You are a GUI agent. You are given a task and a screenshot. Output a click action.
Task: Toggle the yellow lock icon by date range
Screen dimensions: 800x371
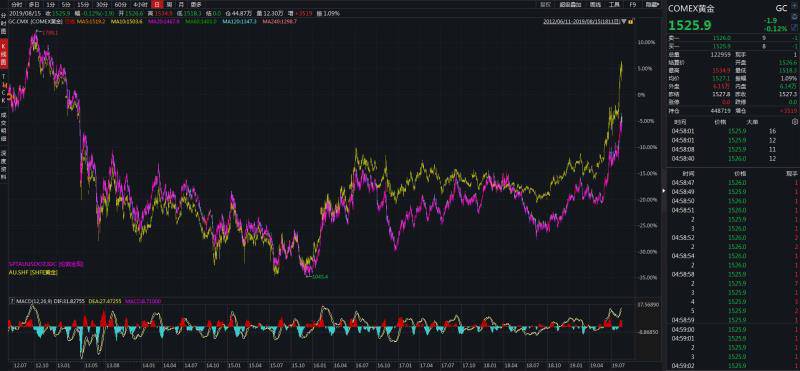tap(631, 22)
